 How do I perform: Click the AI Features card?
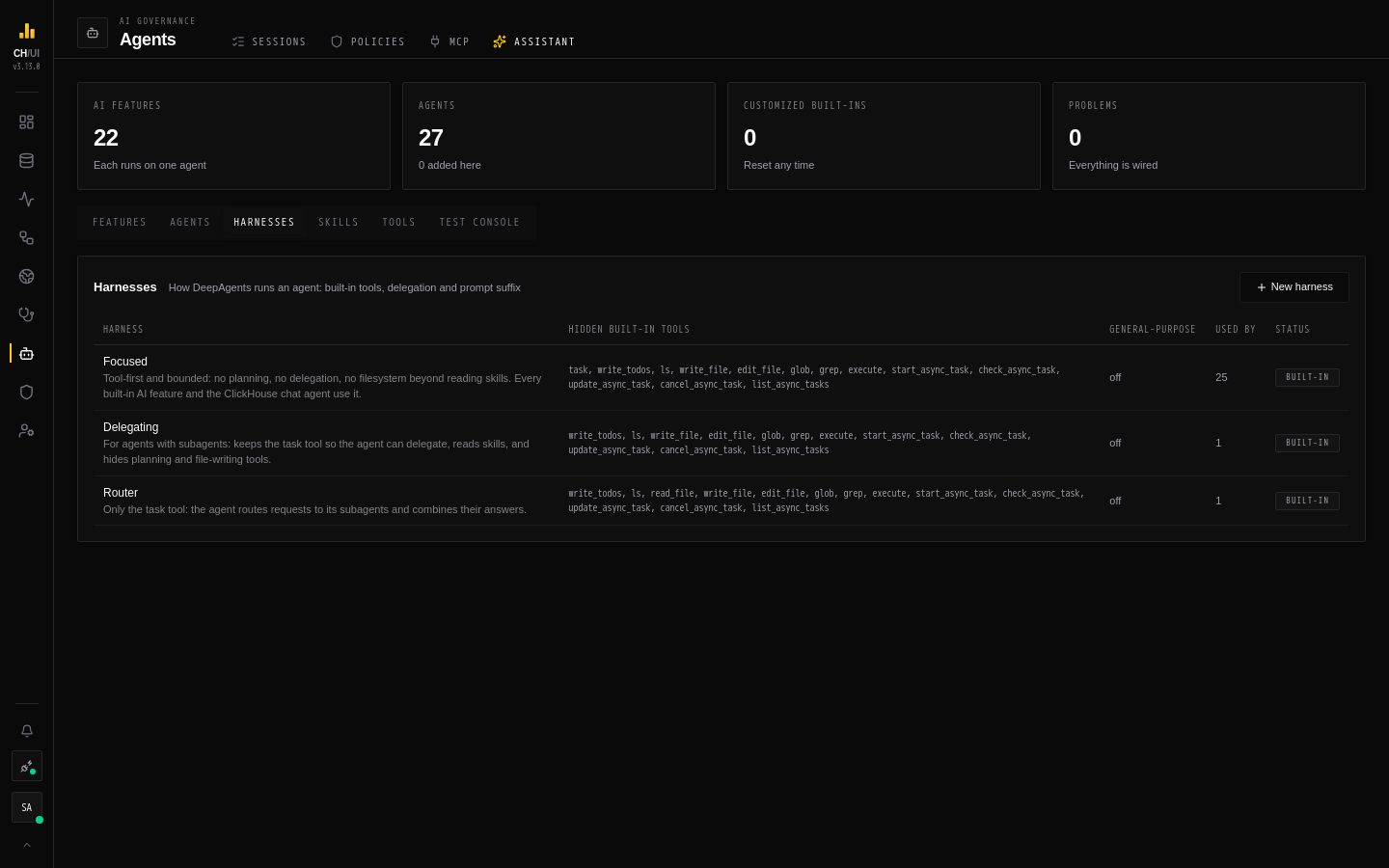(233, 136)
